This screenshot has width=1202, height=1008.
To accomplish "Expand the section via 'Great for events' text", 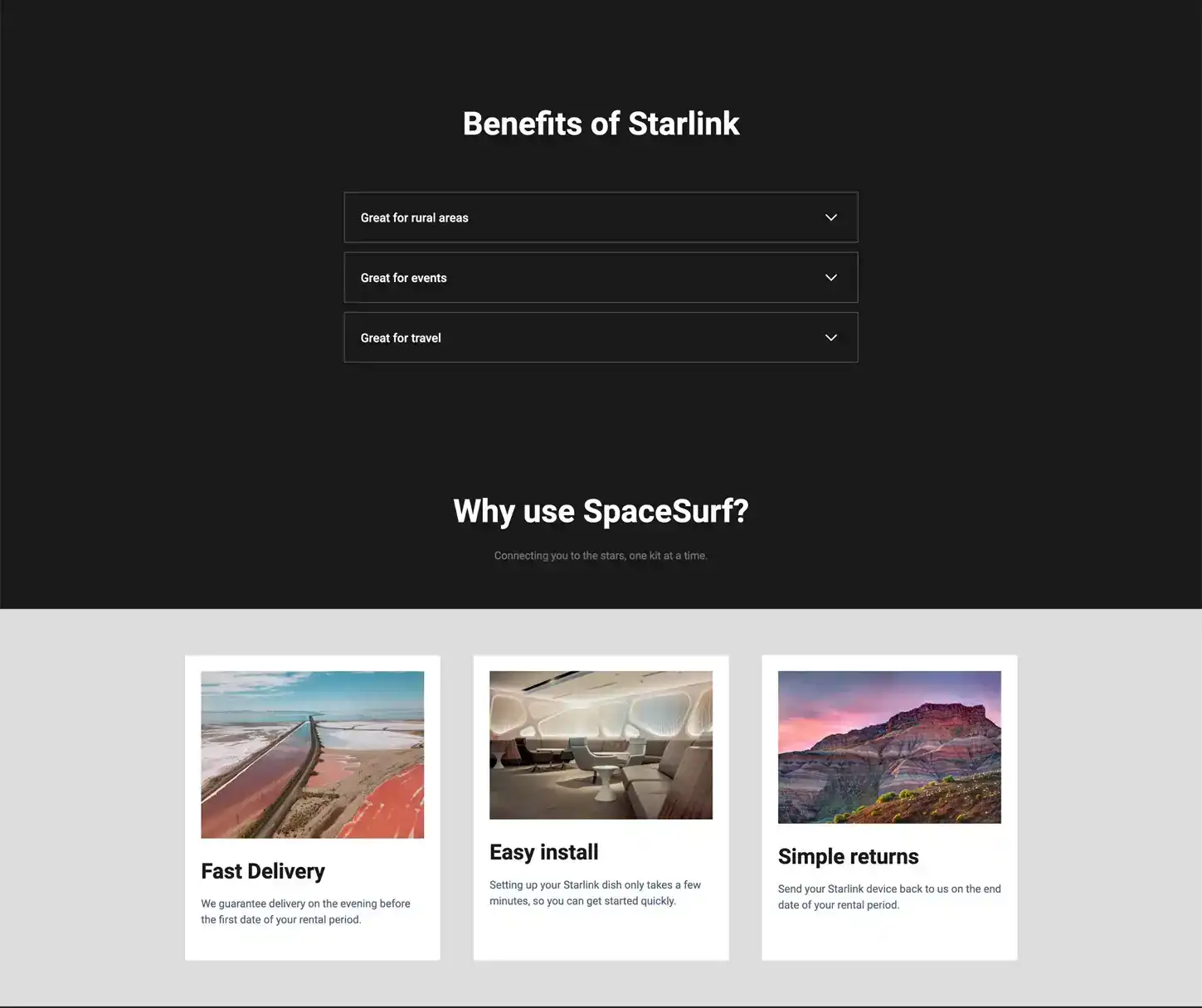I will [403, 278].
